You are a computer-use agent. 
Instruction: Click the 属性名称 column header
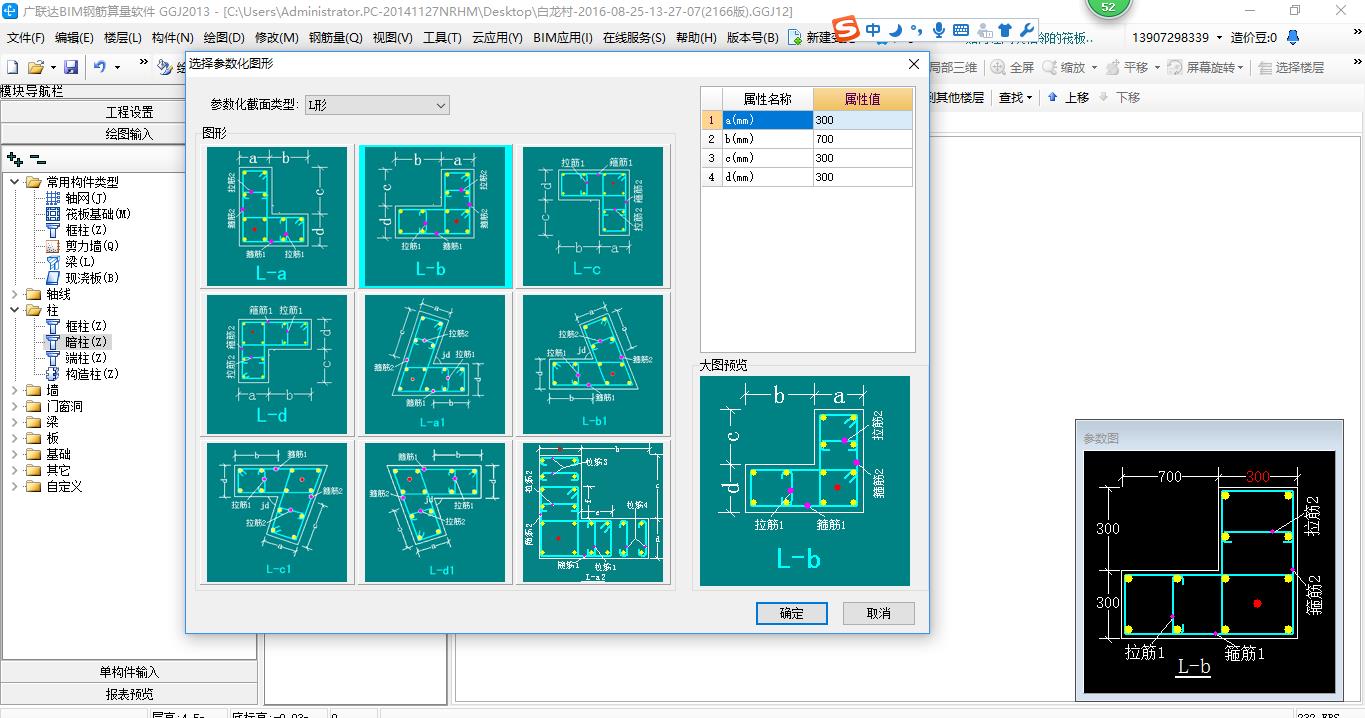click(767, 99)
